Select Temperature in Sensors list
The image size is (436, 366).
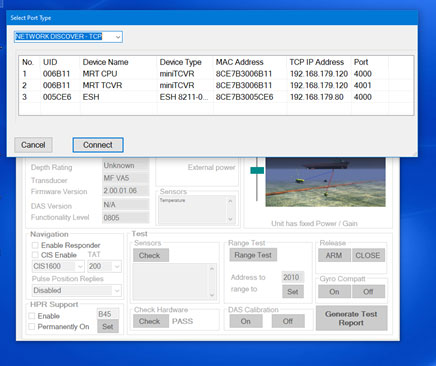coord(172,200)
